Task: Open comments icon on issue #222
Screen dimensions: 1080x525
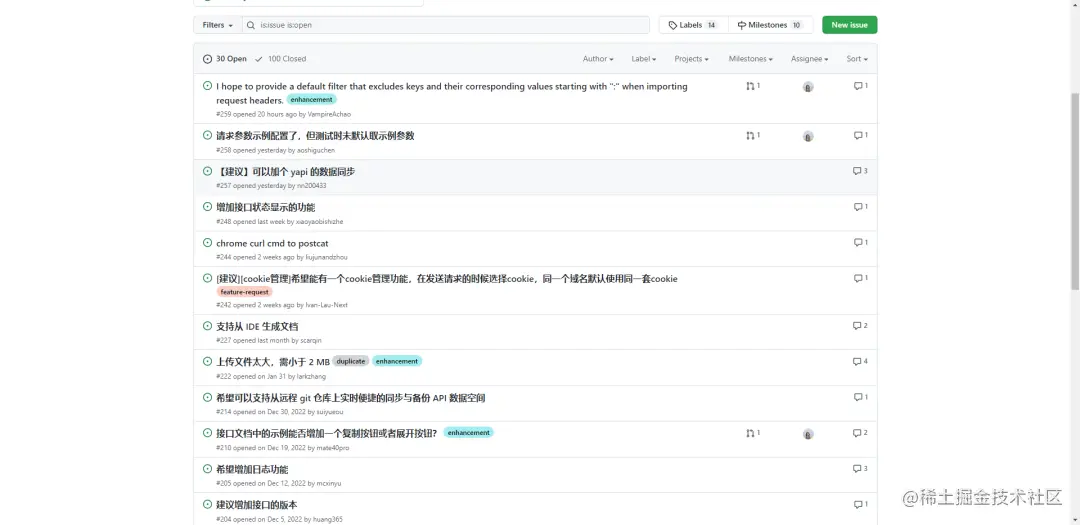Action: [x=860, y=362]
